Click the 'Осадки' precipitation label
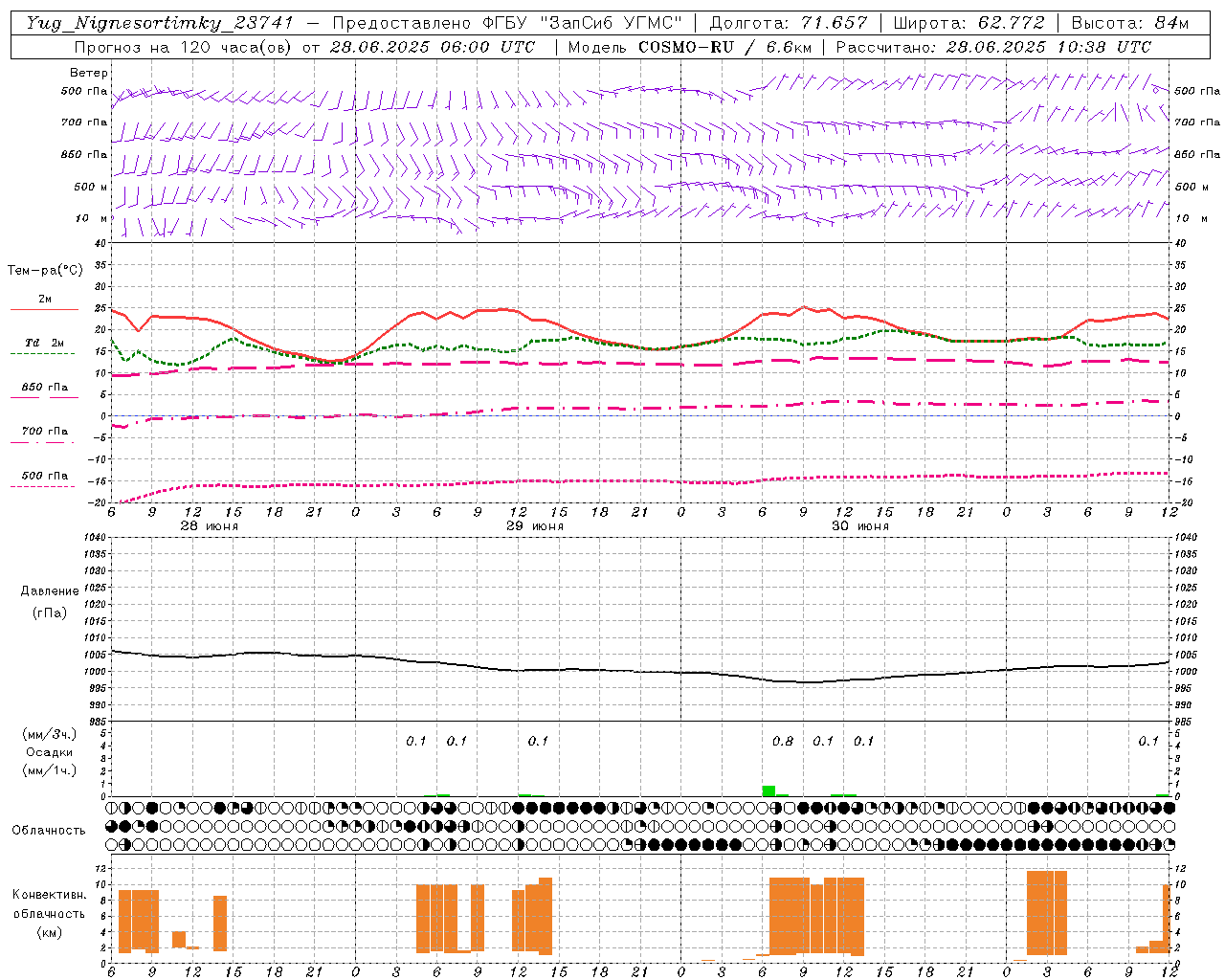This screenshot has height=980, width=1225. coord(50,752)
